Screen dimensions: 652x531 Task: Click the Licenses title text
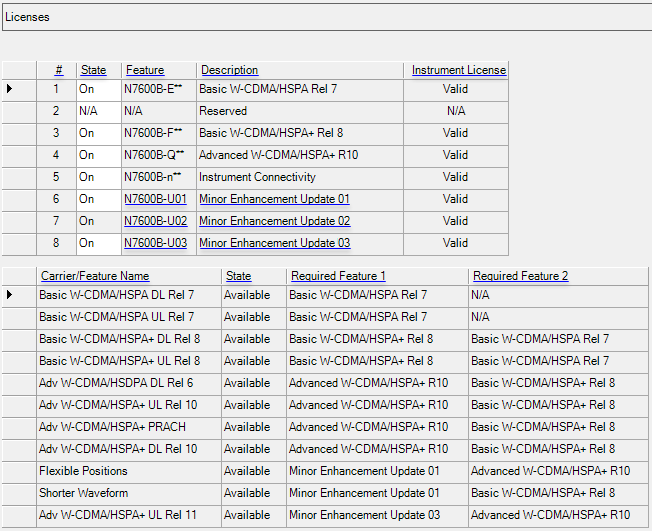pos(27,17)
